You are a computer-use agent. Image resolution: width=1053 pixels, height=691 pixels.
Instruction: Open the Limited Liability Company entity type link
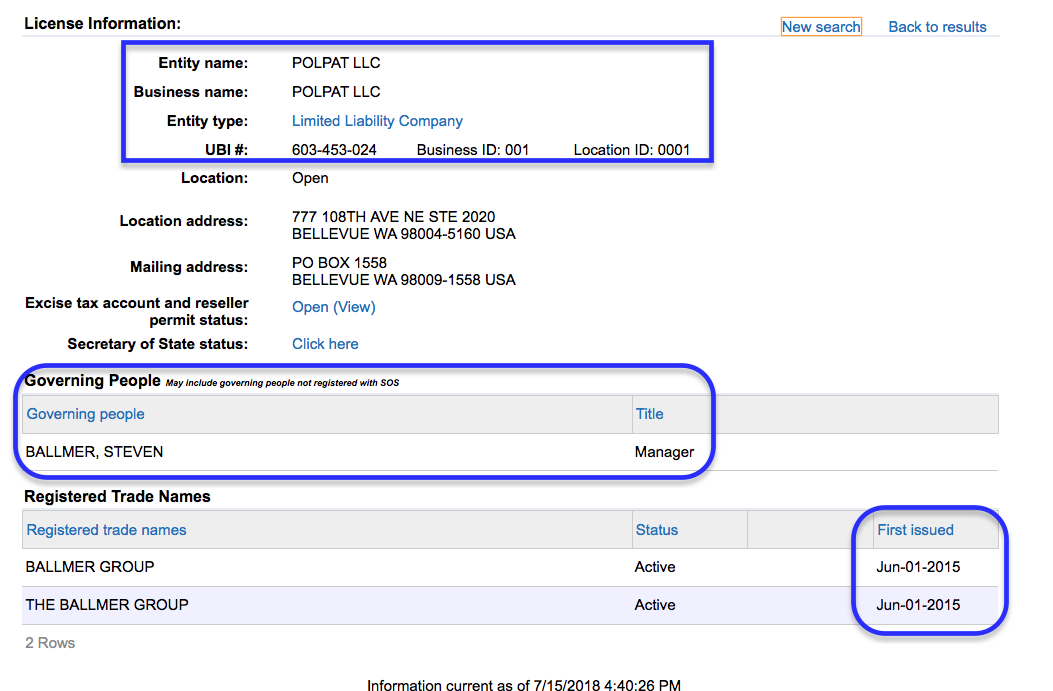pos(377,121)
